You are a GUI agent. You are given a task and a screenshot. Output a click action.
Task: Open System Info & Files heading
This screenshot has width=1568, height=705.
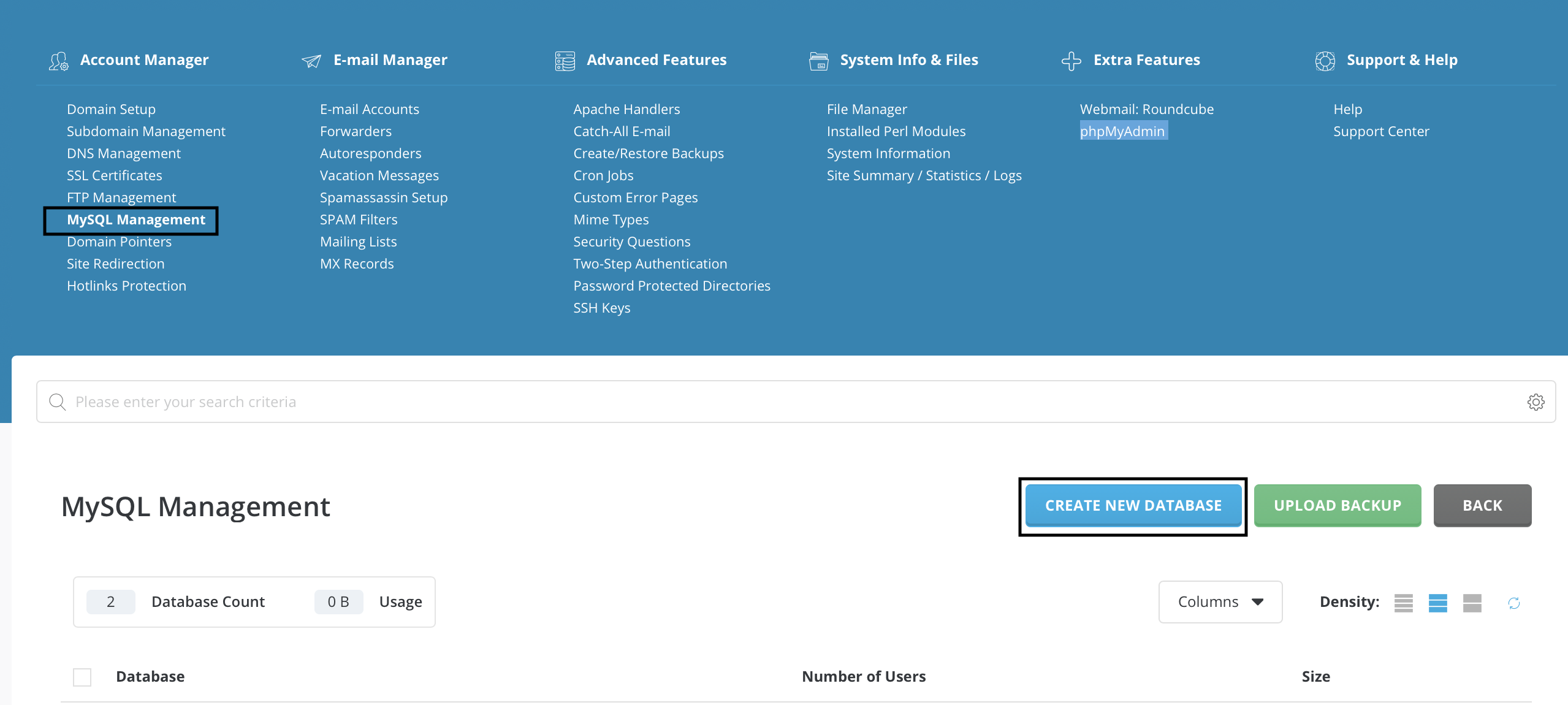[x=908, y=60]
